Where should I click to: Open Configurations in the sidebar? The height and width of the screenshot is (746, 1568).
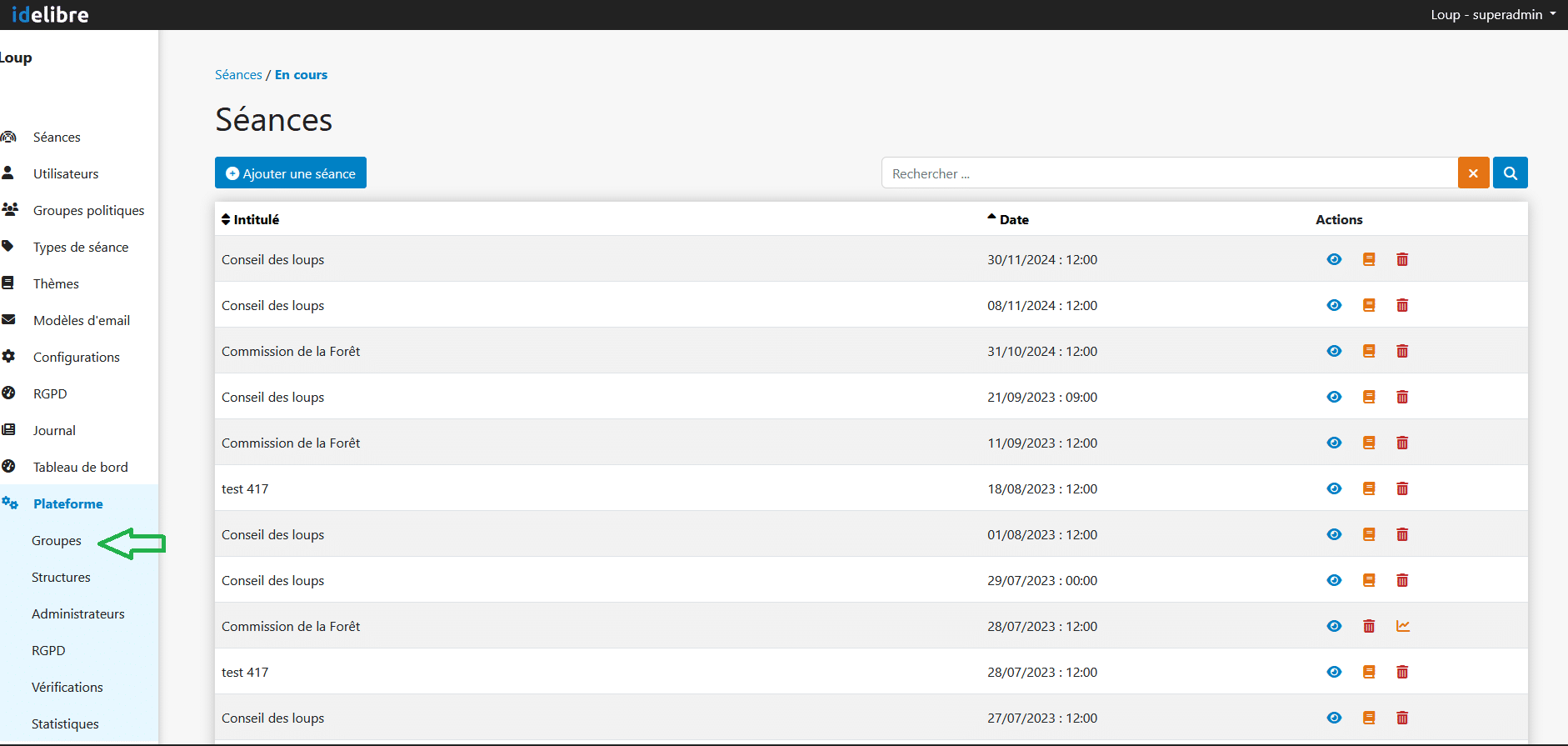[77, 357]
